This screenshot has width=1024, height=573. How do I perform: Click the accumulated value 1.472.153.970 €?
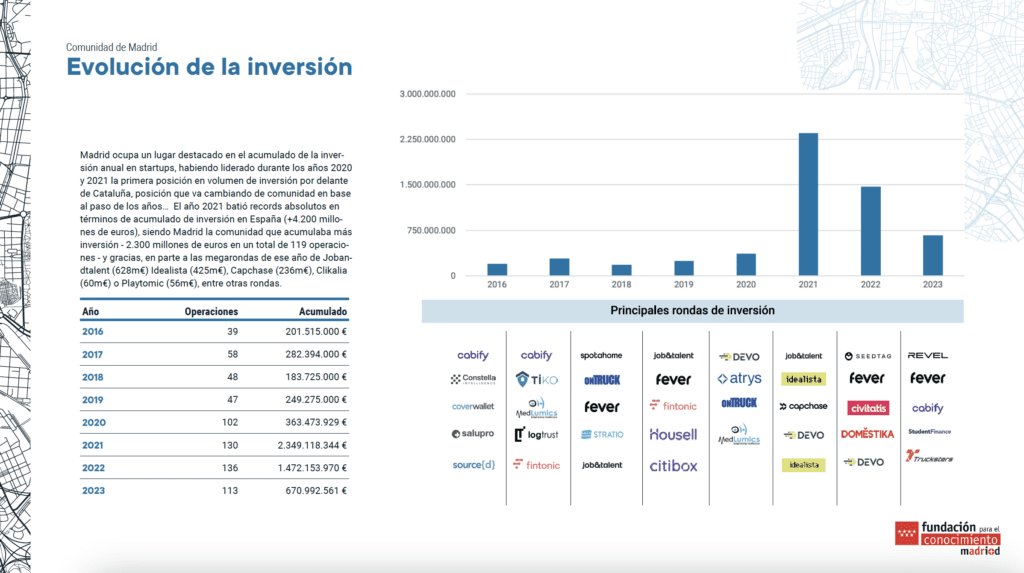[x=312, y=468]
